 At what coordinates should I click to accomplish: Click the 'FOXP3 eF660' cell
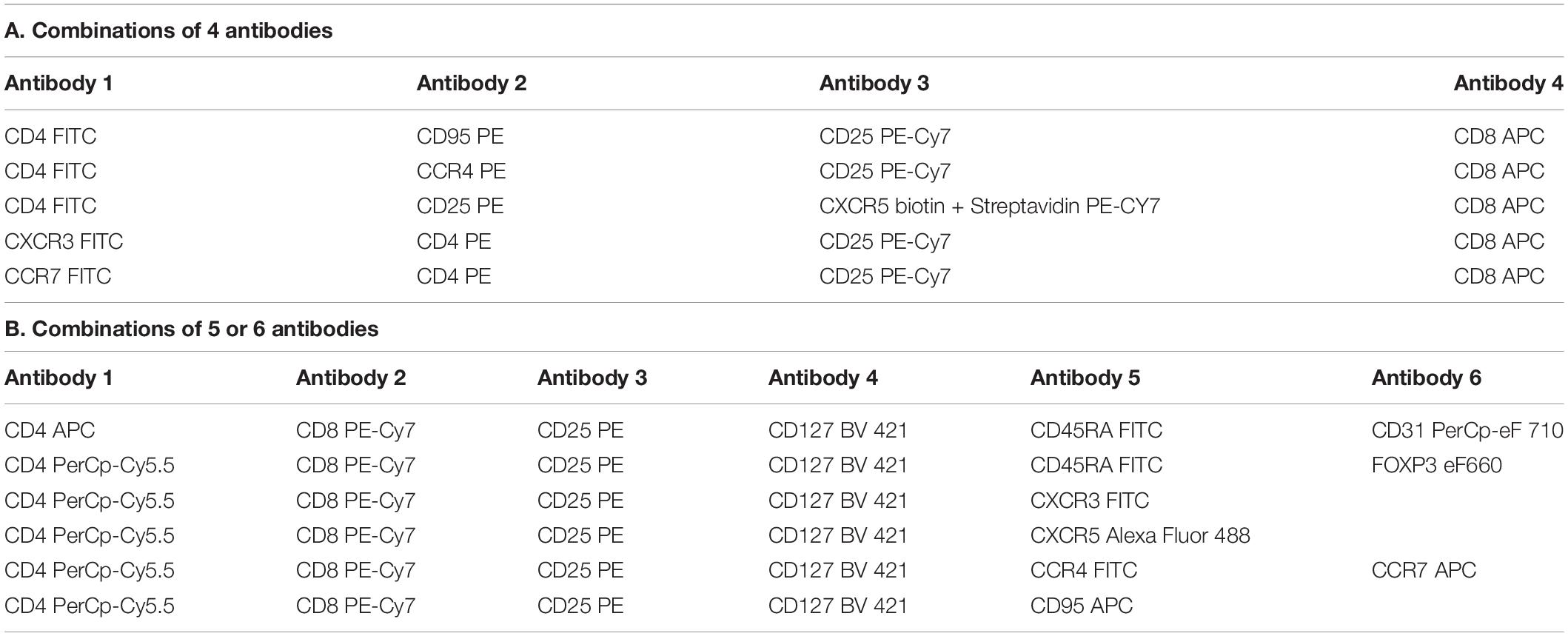tap(1437, 465)
